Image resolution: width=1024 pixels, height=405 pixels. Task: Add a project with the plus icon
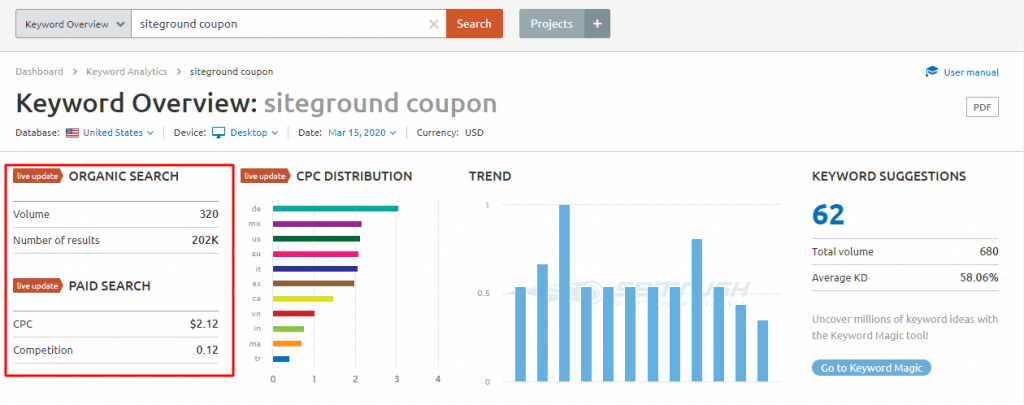[x=597, y=24]
